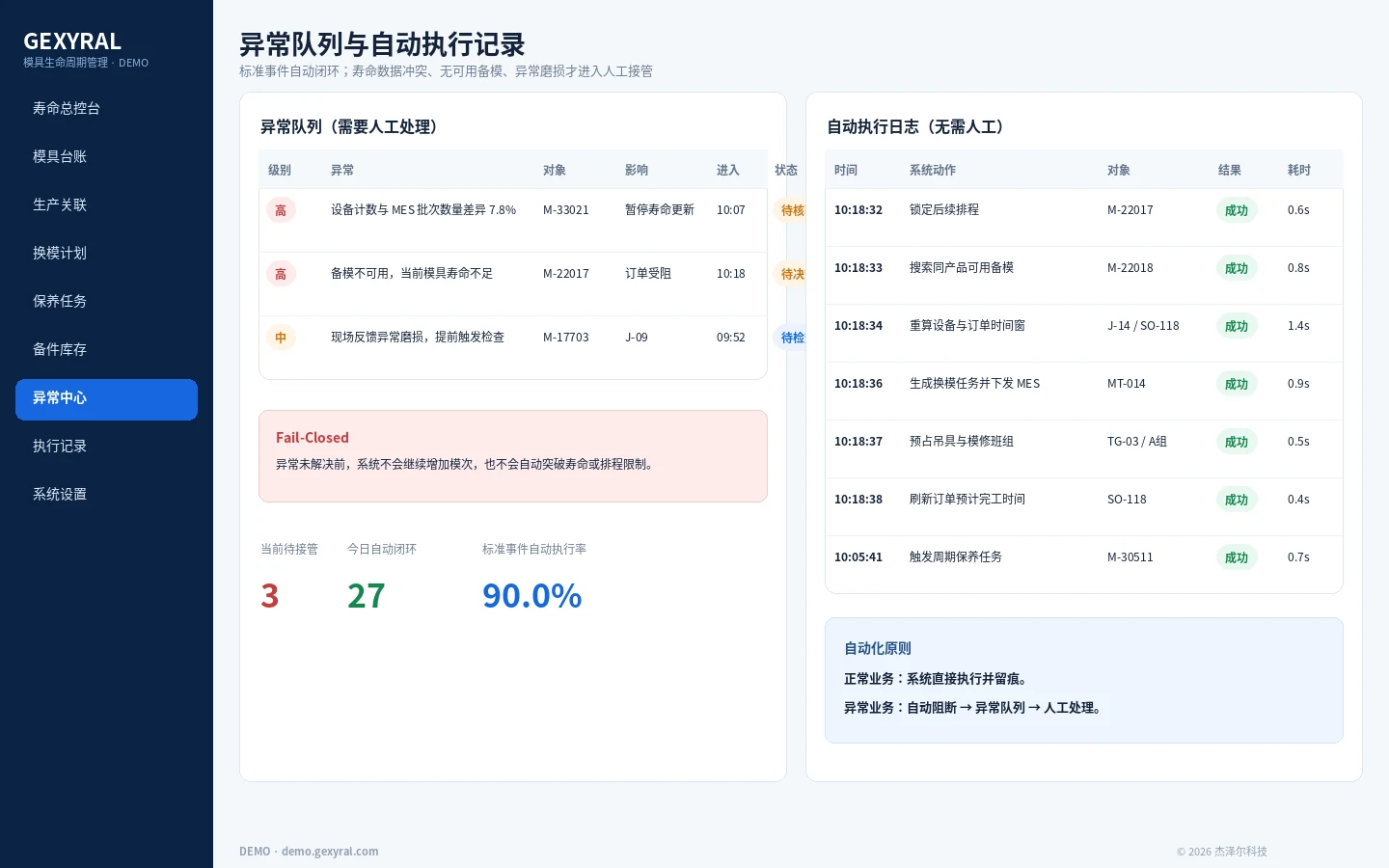Select the log entry 刷新订单预计完工时间
Viewport: 1389px width, 868px height.
coord(967,500)
